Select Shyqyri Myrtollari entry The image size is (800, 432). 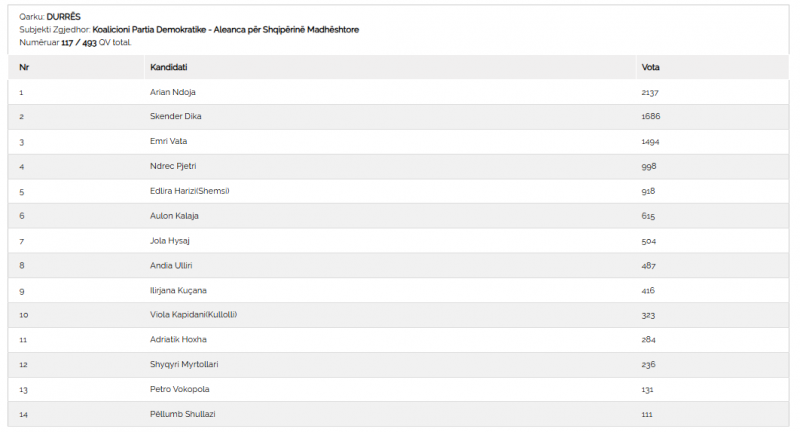pyautogui.click(x=184, y=365)
